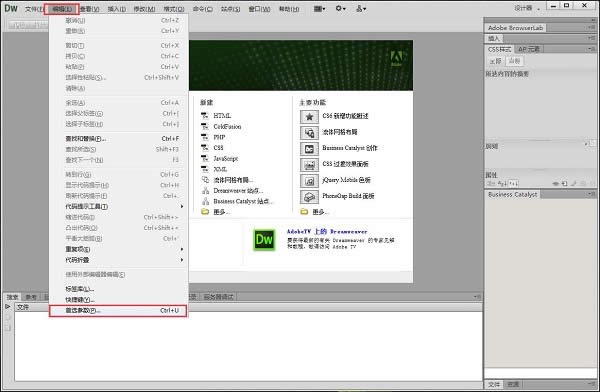Screen dimensions: 600x392
Task: Open the gear extension settings icon
Action: point(340,8)
